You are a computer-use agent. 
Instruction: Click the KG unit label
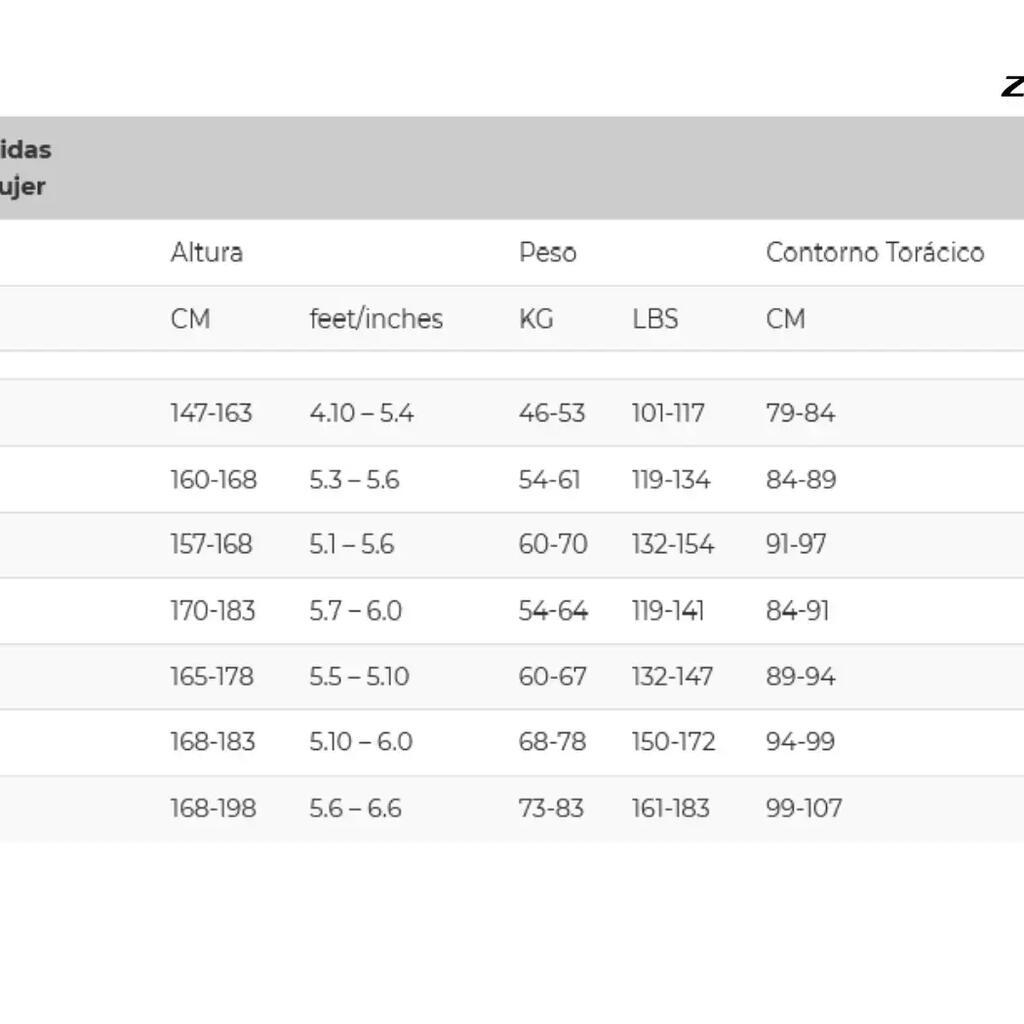(x=536, y=319)
